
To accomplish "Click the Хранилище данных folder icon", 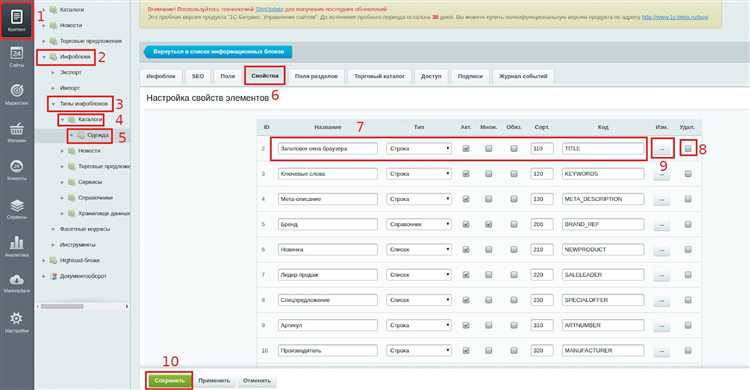I will pyautogui.click(x=72, y=213).
